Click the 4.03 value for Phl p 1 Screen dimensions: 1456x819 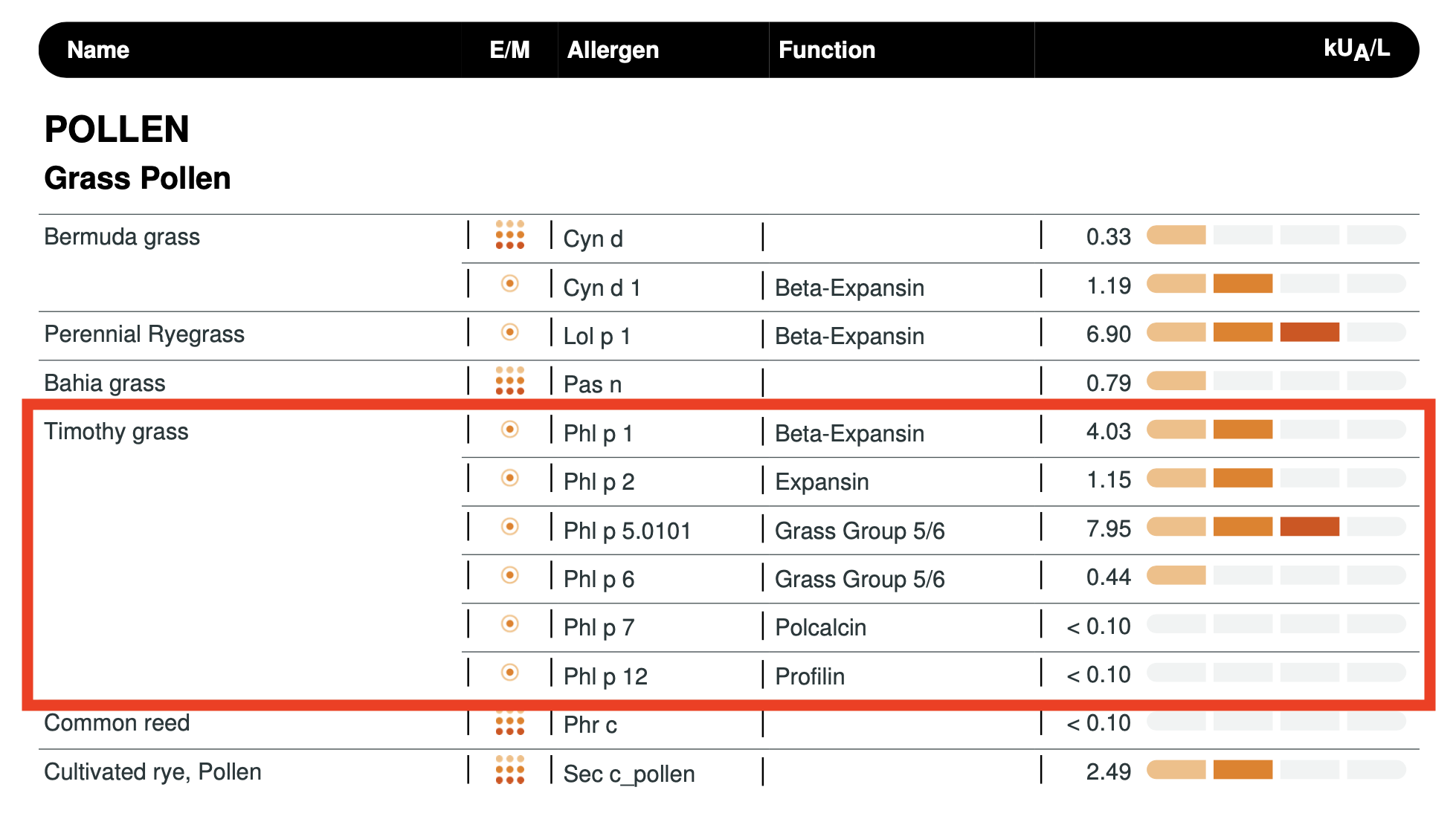[x=1108, y=432]
